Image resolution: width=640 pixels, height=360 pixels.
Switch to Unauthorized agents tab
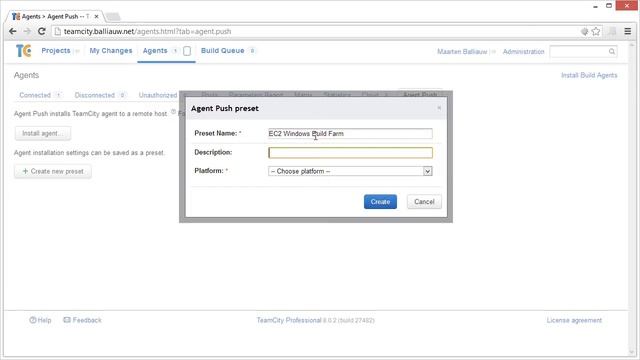pos(158,95)
